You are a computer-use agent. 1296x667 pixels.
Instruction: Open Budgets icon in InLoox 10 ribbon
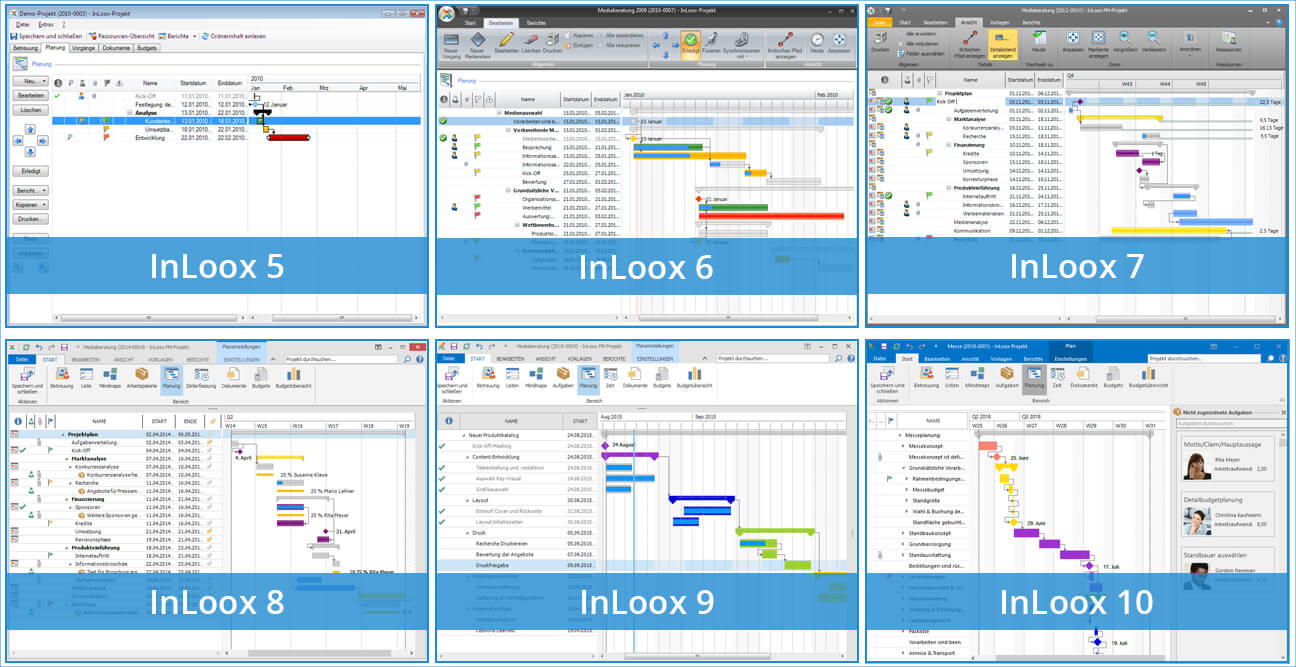coord(1113,374)
